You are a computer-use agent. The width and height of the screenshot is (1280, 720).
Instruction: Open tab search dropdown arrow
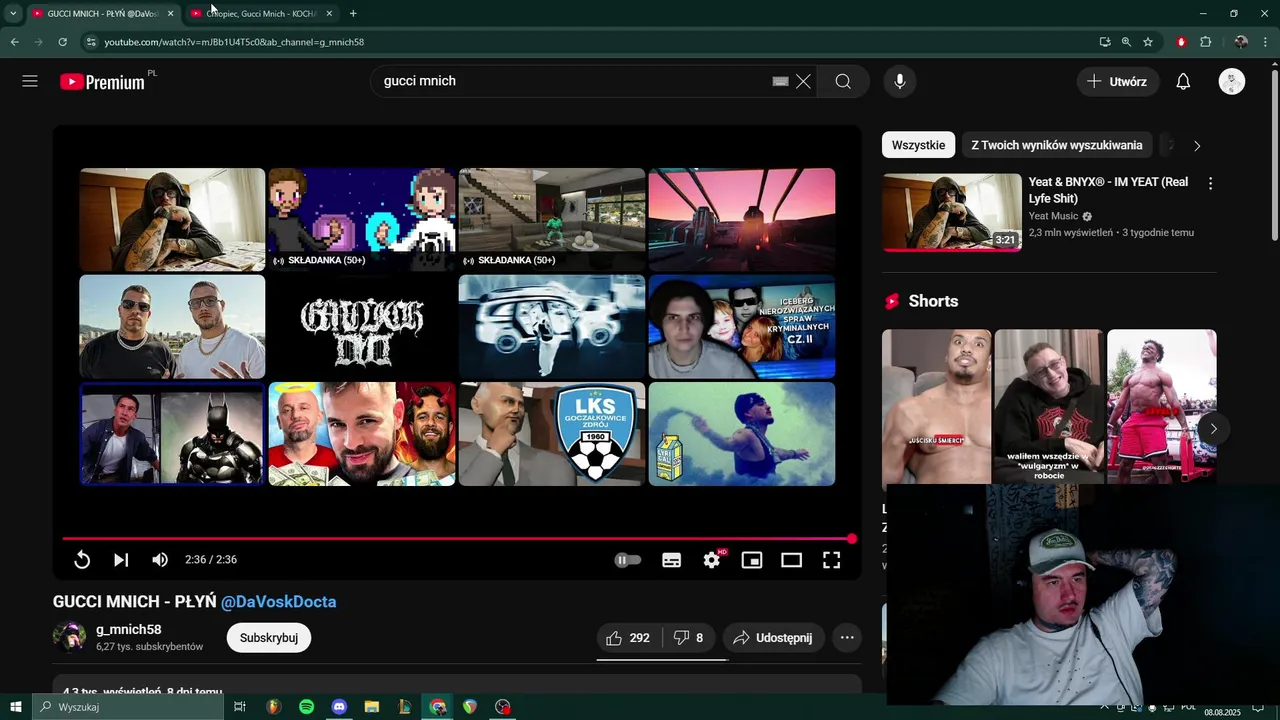pyautogui.click(x=13, y=13)
